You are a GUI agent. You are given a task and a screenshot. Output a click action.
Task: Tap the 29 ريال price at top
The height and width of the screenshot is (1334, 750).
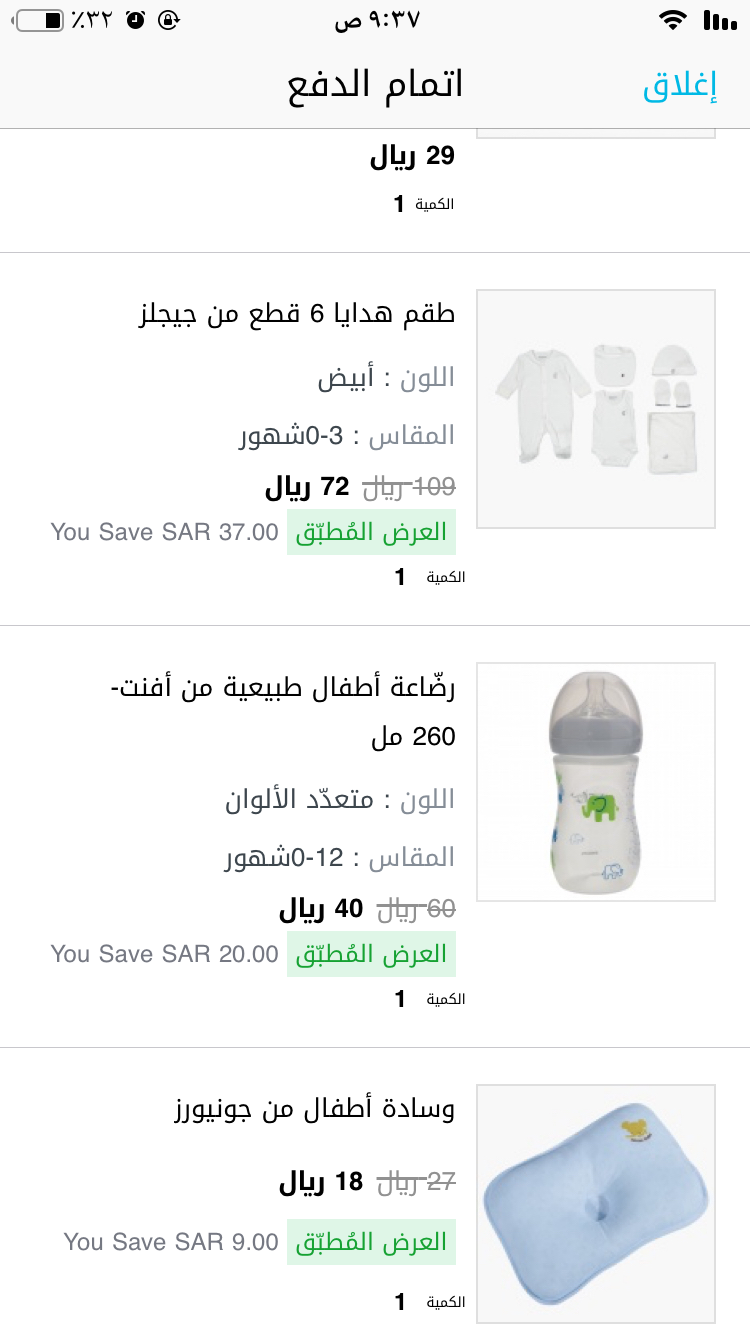[412, 156]
